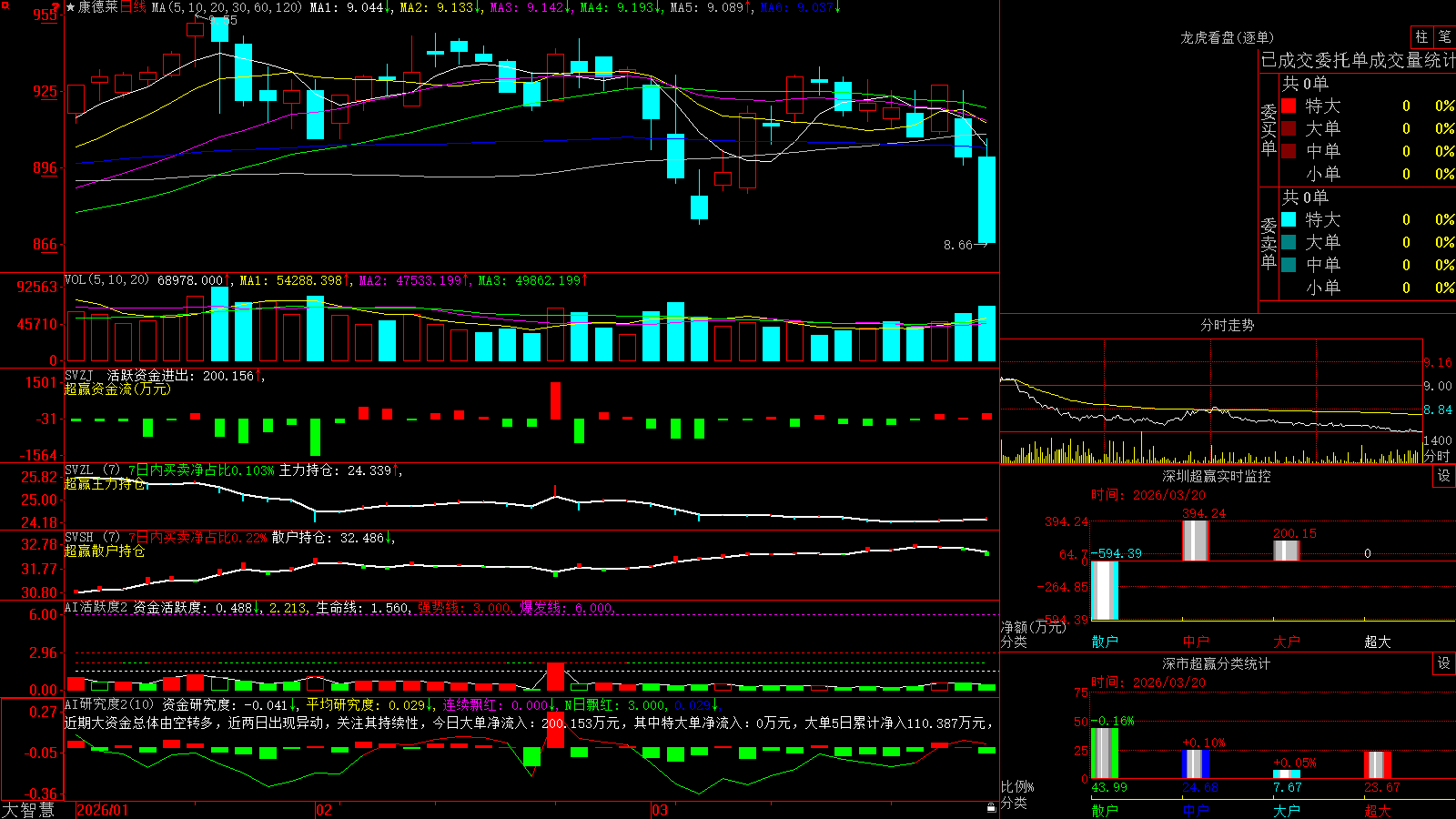Open MA(5,10,20,30,60,120) indicator parameters

pyautogui.click(x=227, y=7)
